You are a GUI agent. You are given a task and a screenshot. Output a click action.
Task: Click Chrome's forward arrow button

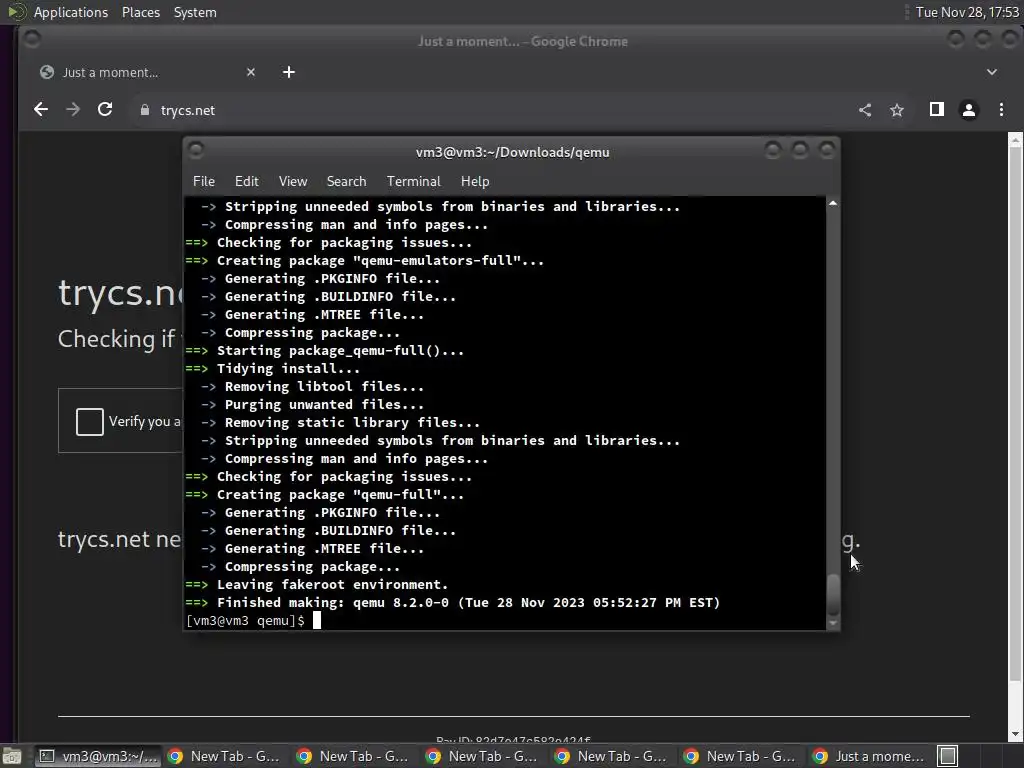click(x=73, y=110)
